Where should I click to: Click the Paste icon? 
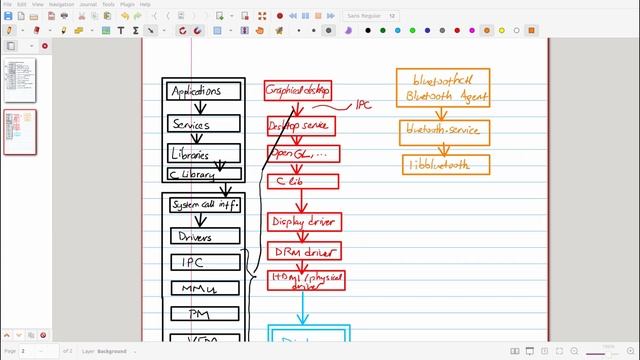[x=107, y=16]
